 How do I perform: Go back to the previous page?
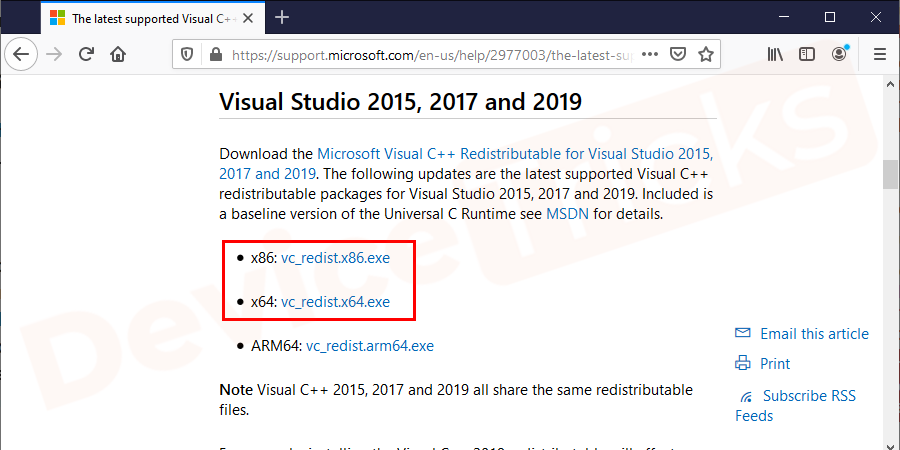[x=21, y=55]
